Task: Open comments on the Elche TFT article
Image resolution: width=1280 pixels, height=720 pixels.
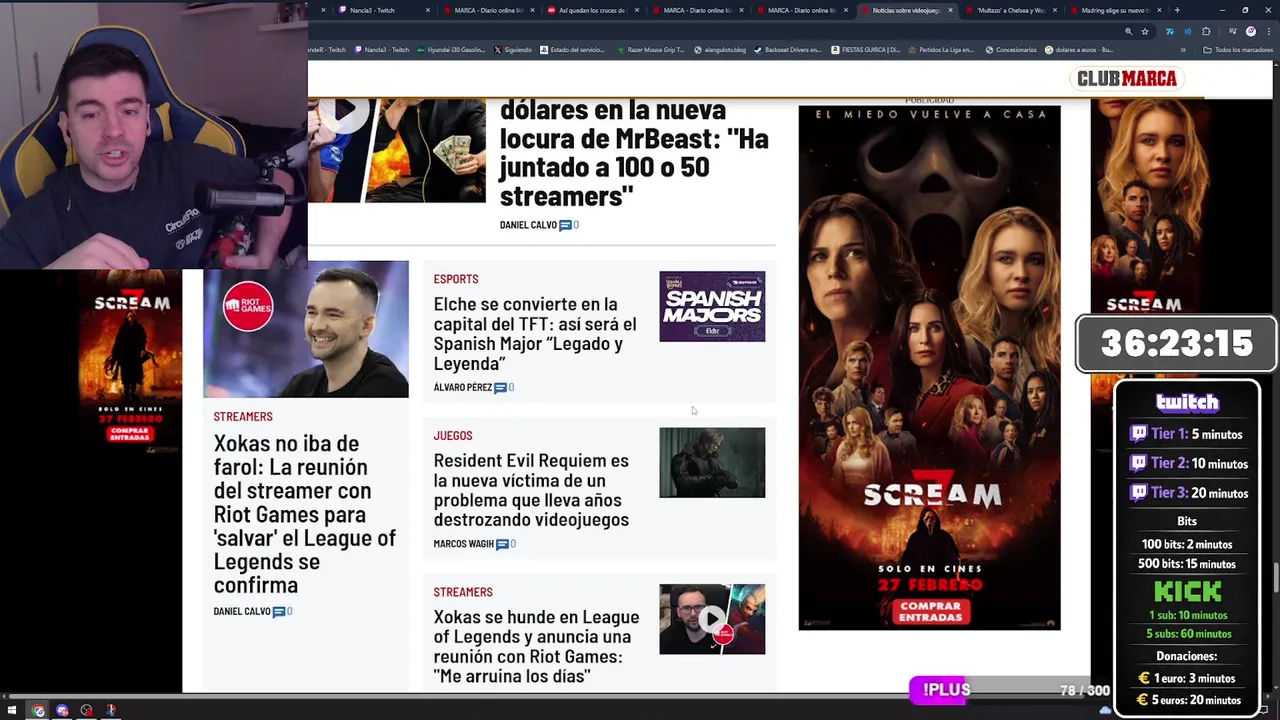Action: (x=504, y=388)
